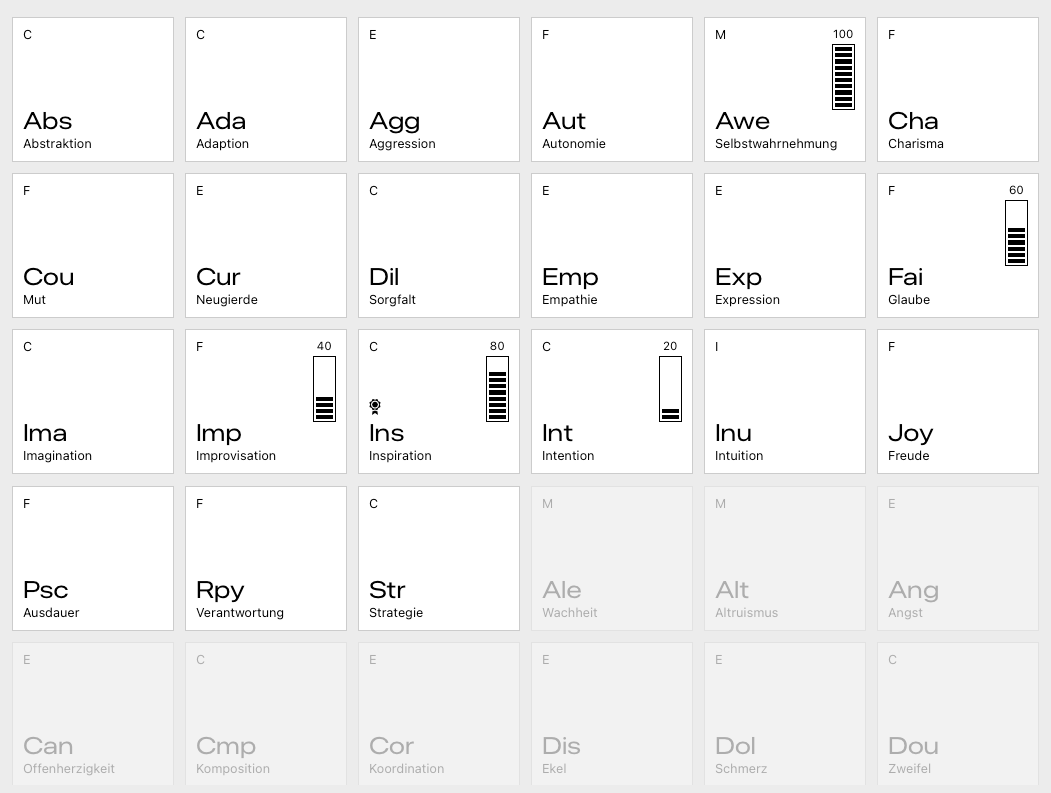The width and height of the screenshot is (1051, 793).
Task: Click the 60 level bar on Faith card
Action: coord(1016,233)
